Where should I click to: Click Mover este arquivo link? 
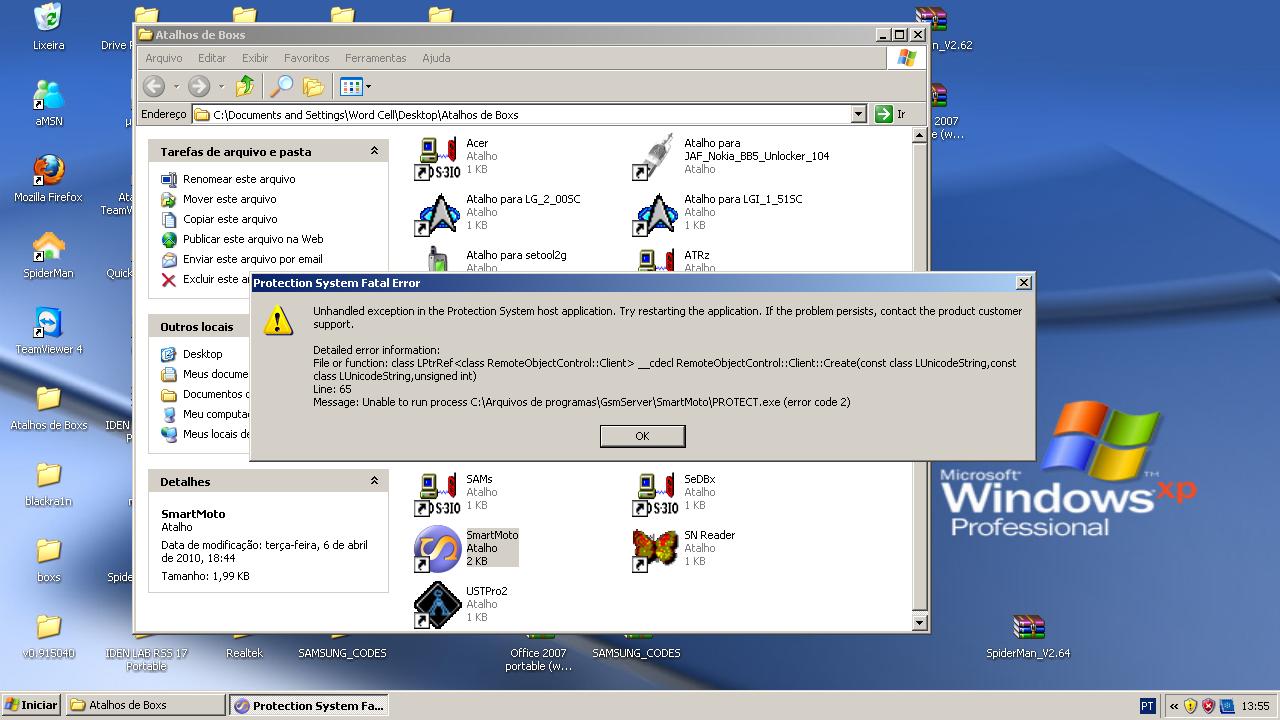tap(229, 199)
